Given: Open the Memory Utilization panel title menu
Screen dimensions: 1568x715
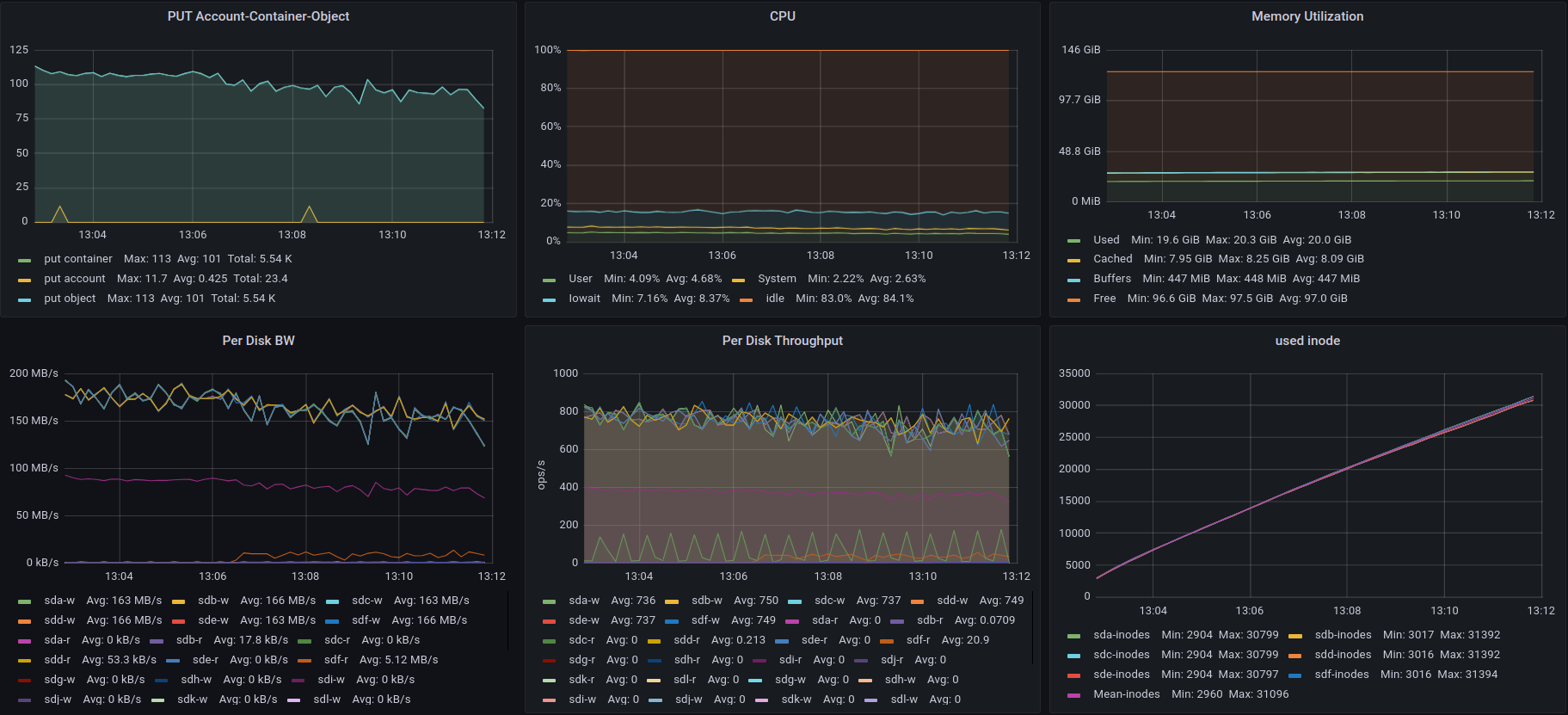Looking at the screenshot, I should coord(1307,16).
